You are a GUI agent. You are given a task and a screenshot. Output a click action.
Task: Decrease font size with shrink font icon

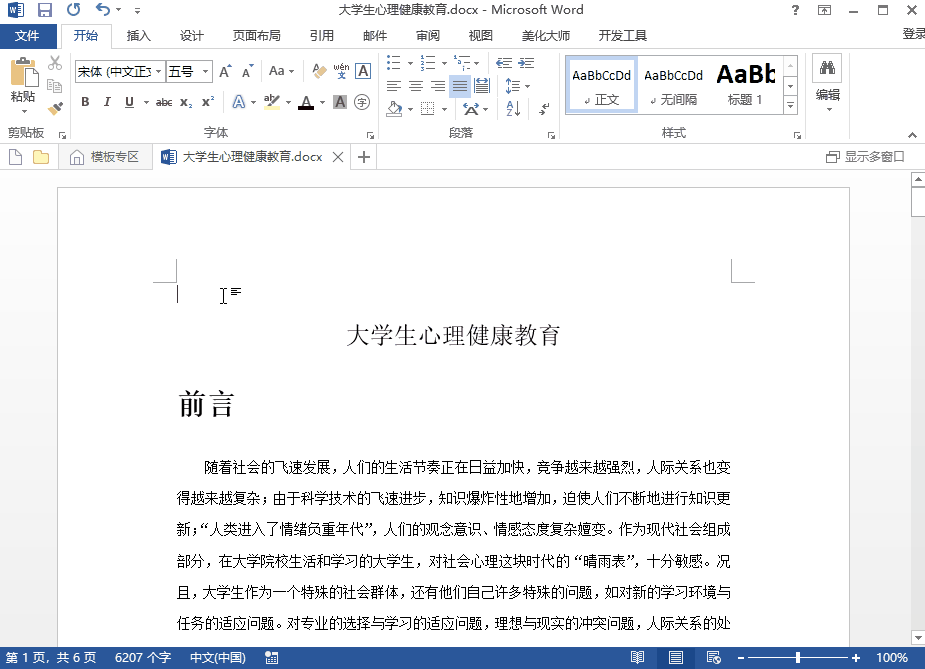[248, 71]
